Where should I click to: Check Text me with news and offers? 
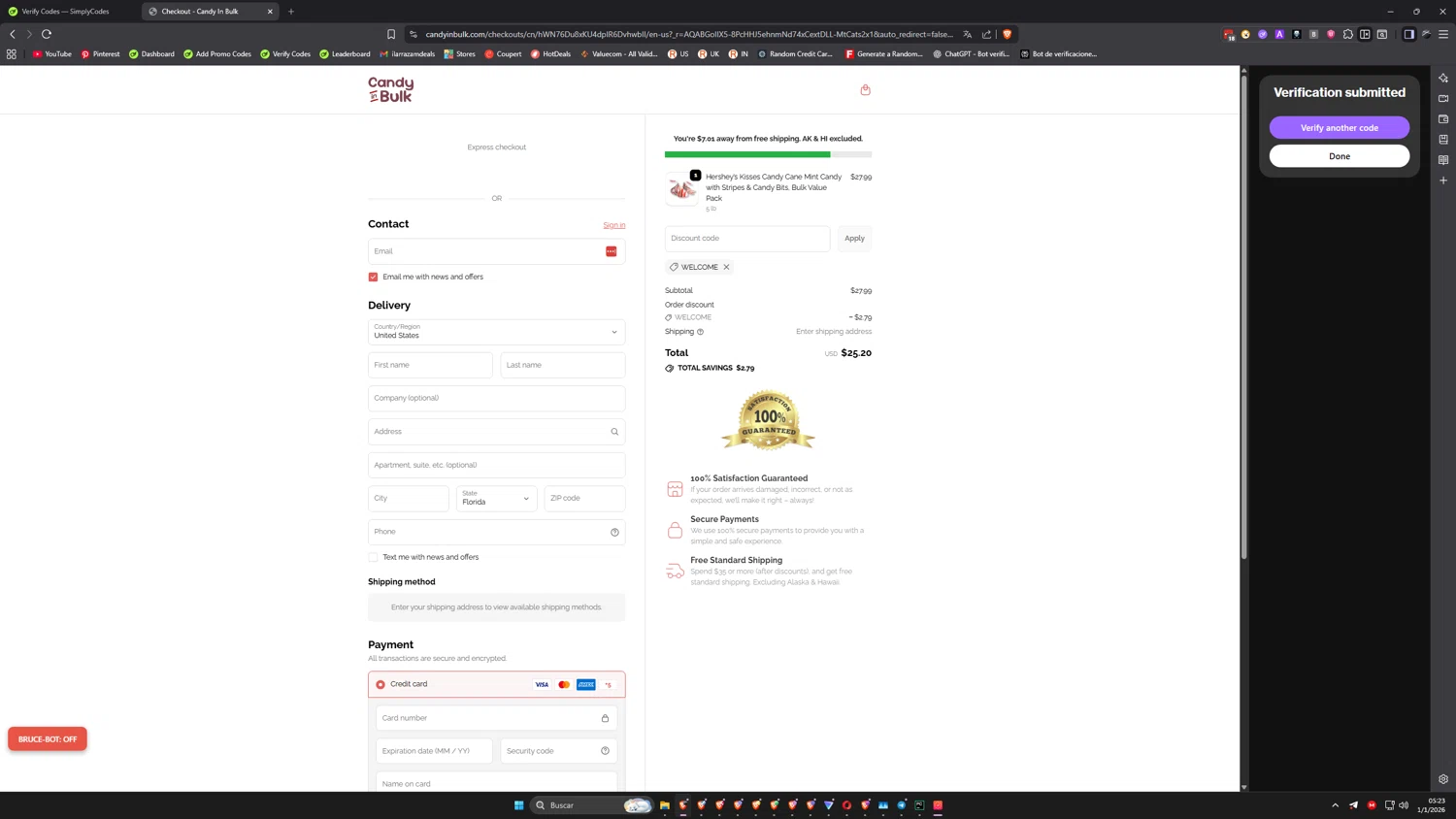pos(373,558)
